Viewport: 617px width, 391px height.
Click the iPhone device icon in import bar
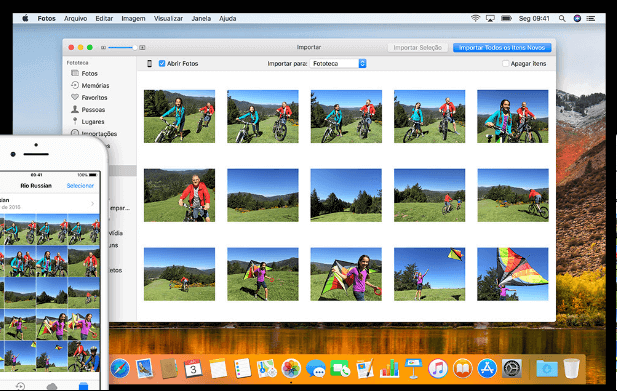tap(150, 63)
